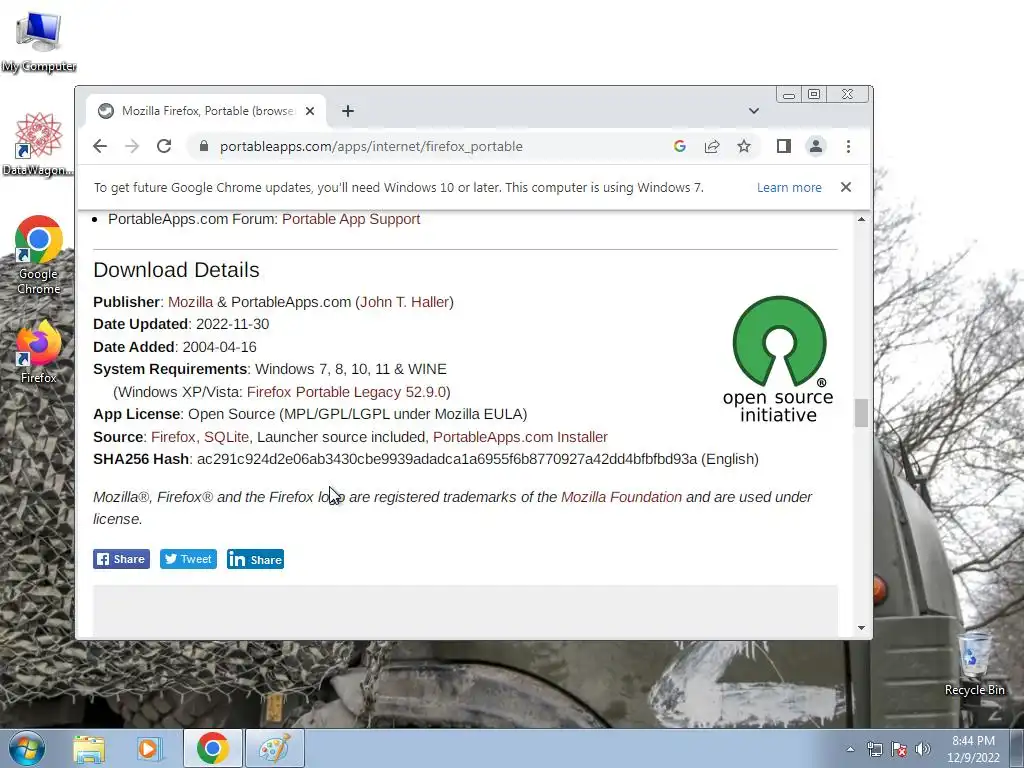The height and width of the screenshot is (768, 1024).
Task: Expand the tab search chevron
Action: click(754, 111)
